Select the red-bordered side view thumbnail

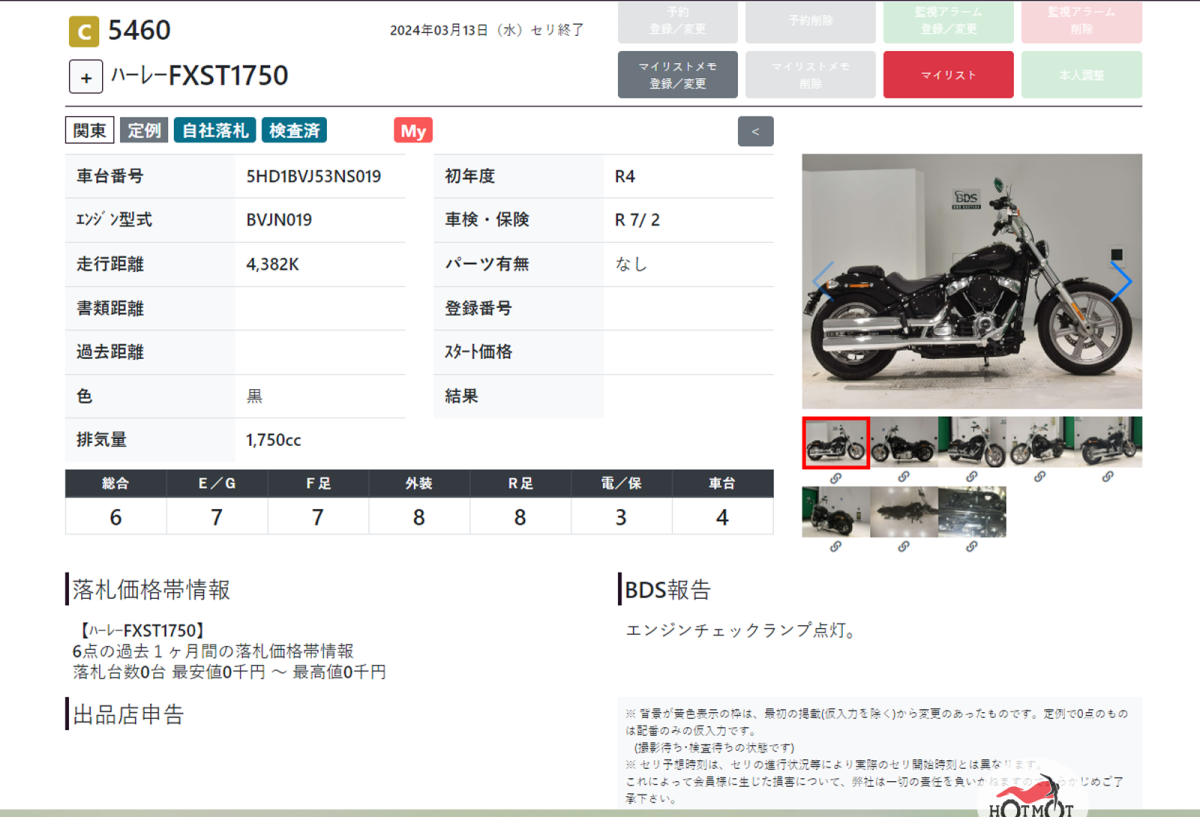835,443
